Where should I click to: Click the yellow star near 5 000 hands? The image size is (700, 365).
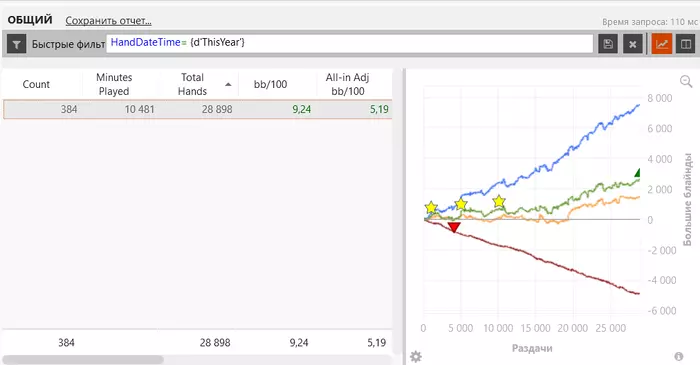(x=461, y=204)
